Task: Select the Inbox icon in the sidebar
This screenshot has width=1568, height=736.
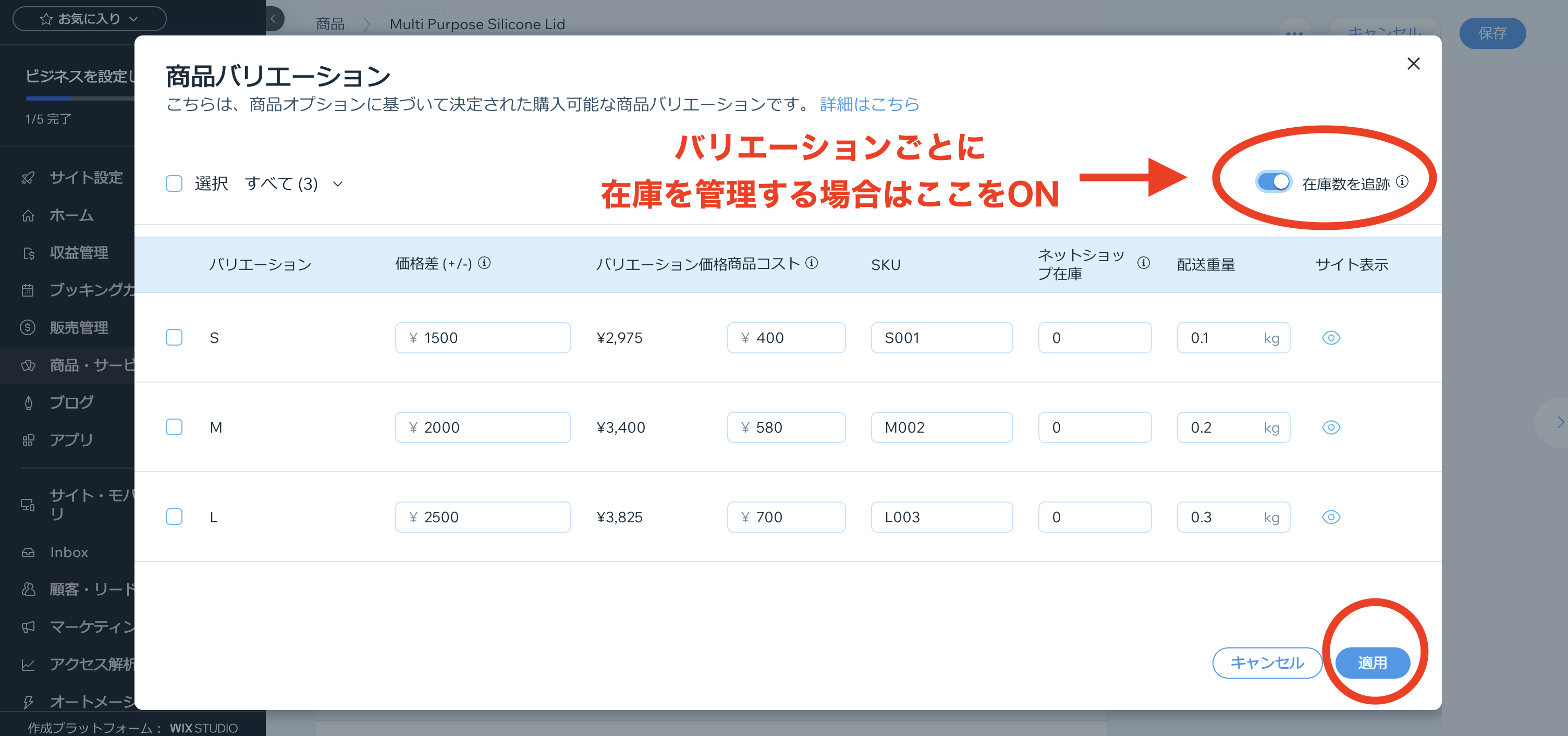Action: point(28,551)
